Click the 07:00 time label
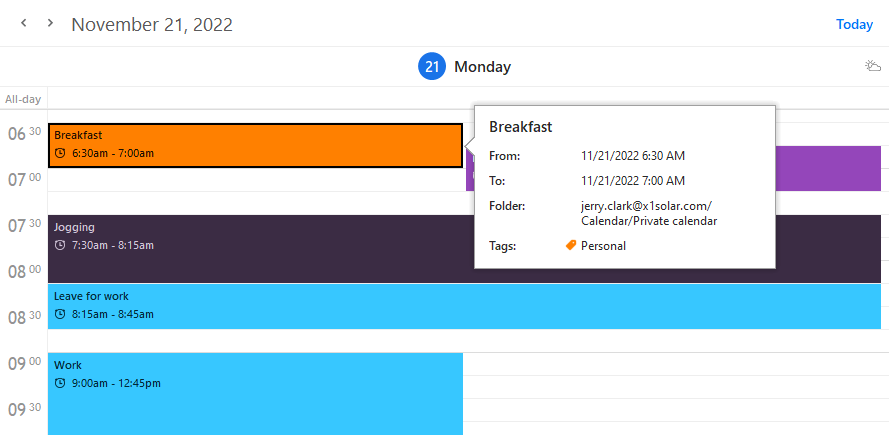Viewport: 889px width, 435px height. click(24, 180)
